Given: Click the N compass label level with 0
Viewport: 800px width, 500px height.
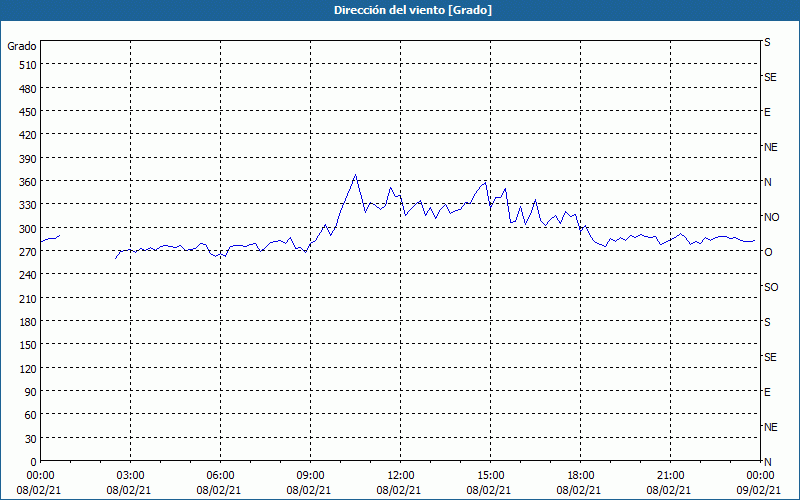Looking at the screenshot, I should click(x=767, y=462).
